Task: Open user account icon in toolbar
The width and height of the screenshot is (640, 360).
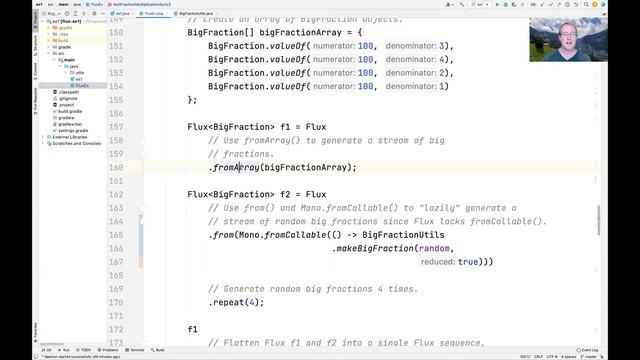Action: pos(448,4)
